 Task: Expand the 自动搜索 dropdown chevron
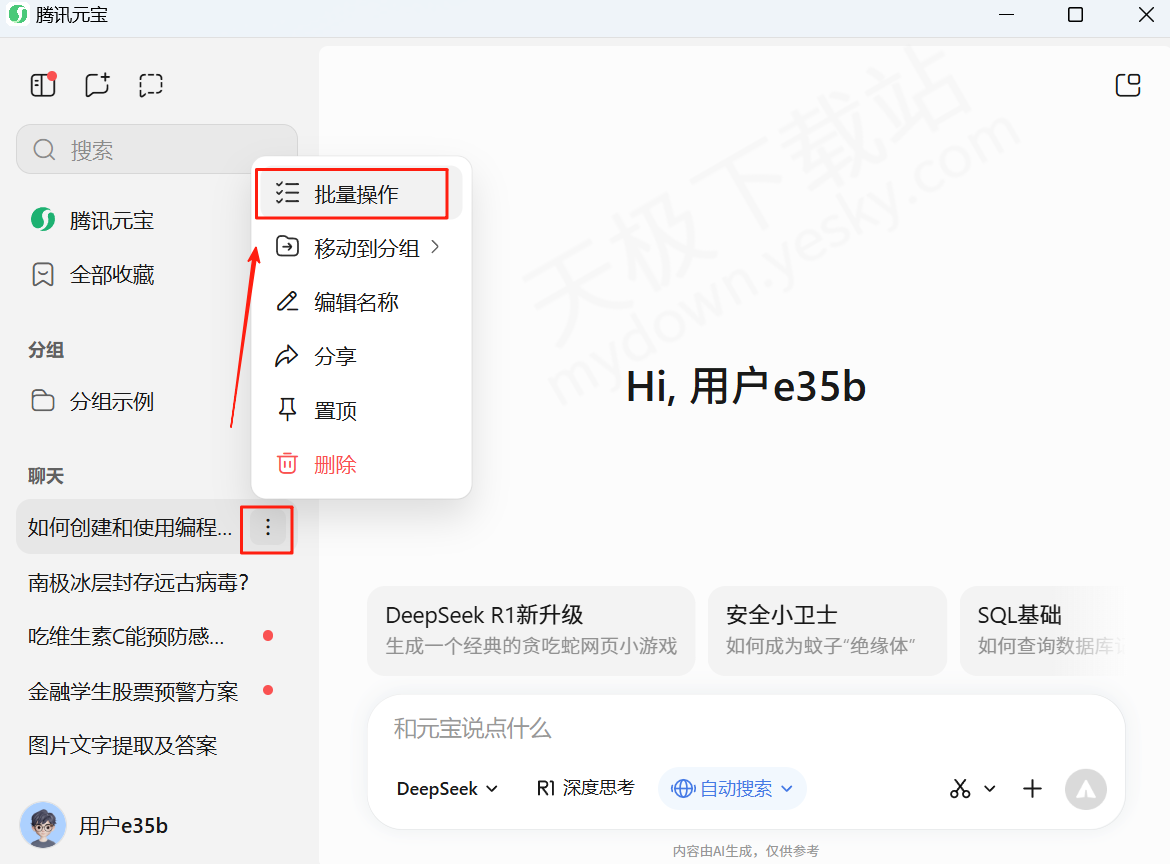pos(786,789)
